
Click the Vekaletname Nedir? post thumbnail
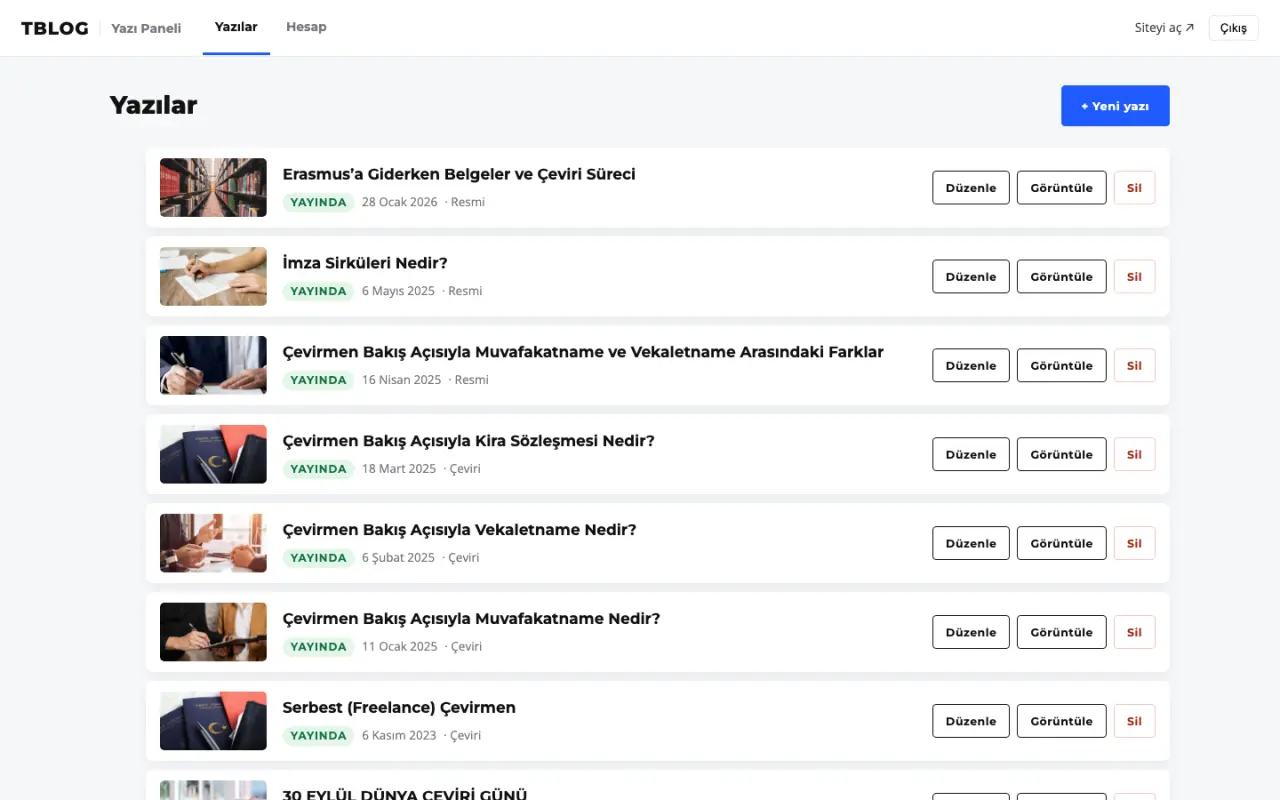coord(213,544)
